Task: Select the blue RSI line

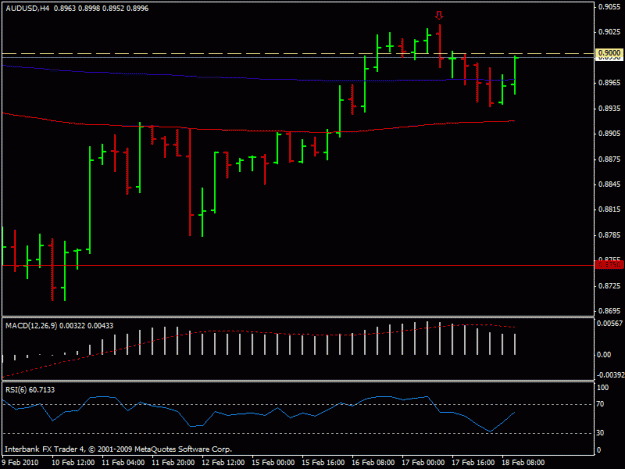Action: (x=259, y=412)
